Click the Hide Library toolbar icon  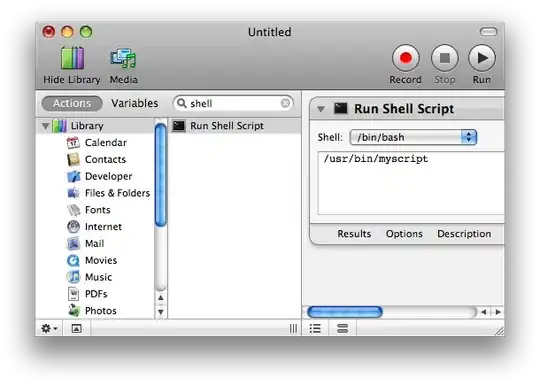pyautogui.click(x=72, y=58)
